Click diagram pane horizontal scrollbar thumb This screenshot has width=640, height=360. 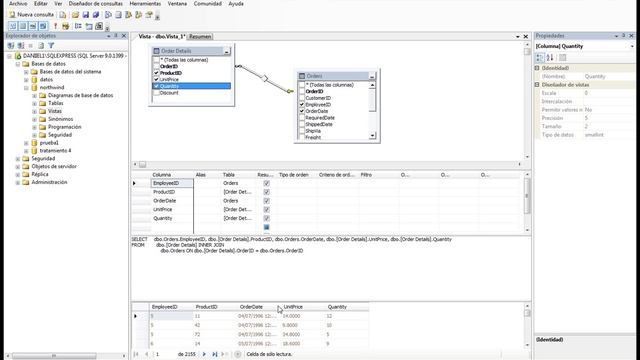pos(142,164)
